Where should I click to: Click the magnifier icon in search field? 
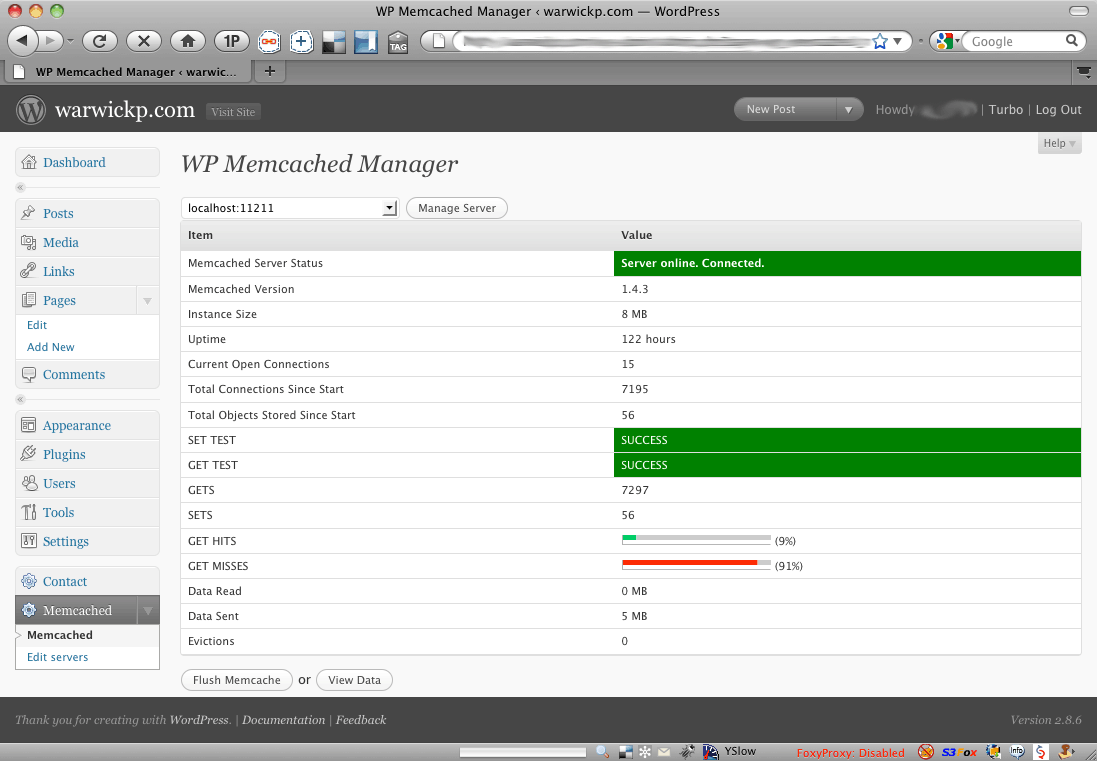tap(1071, 41)
